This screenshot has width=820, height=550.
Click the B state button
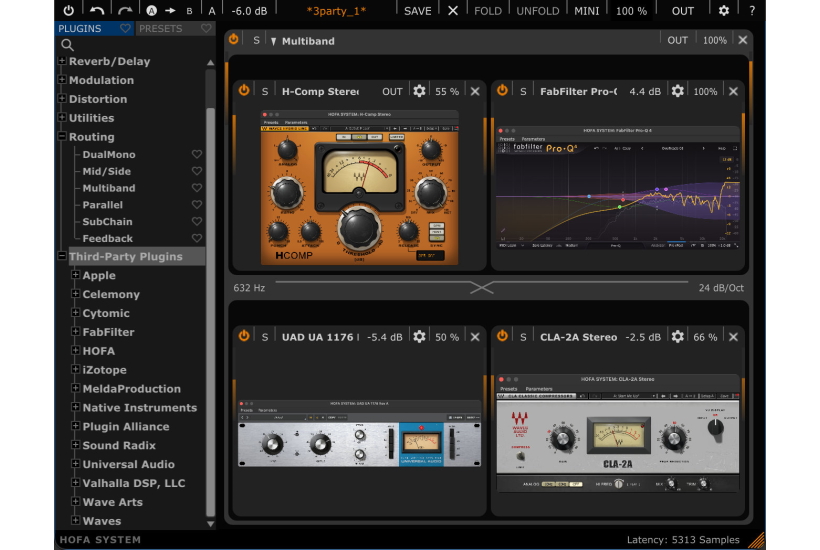(x=189, y=11)
